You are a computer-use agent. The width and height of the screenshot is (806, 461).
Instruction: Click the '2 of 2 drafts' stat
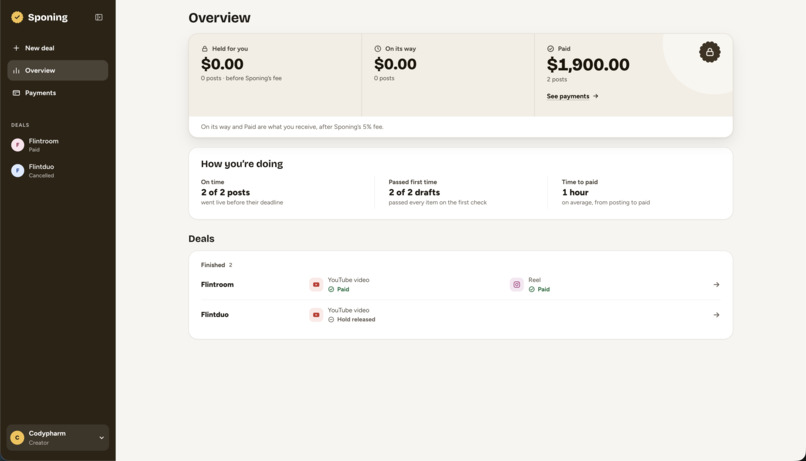[414, 192]
